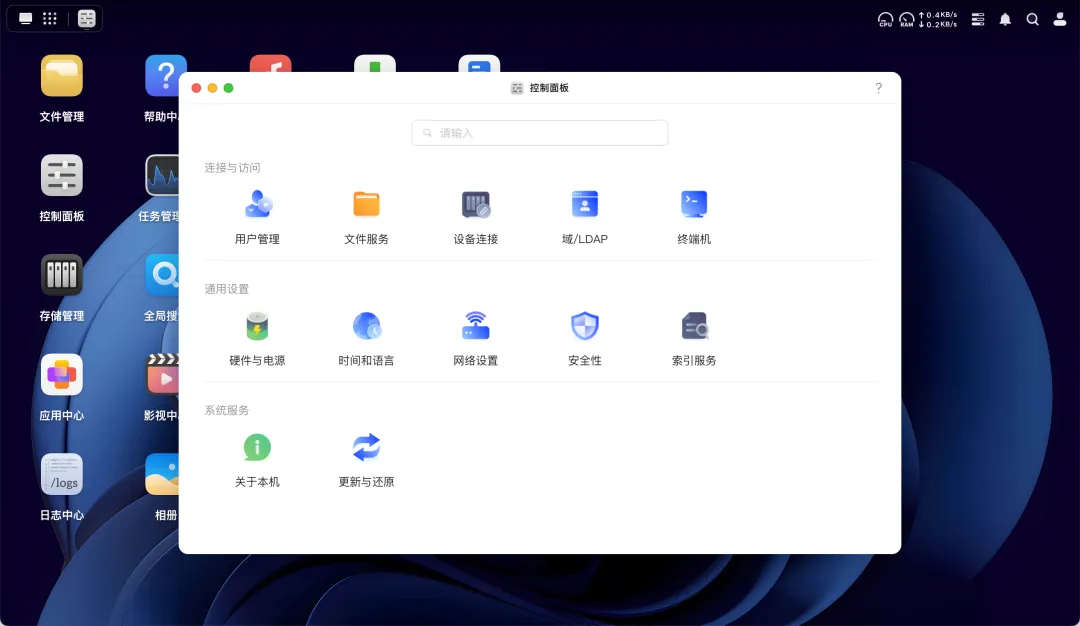1080x626 pixels.
Task: Open 网络设置 panel
Action: pyautogui.click(x=475, y=338)
